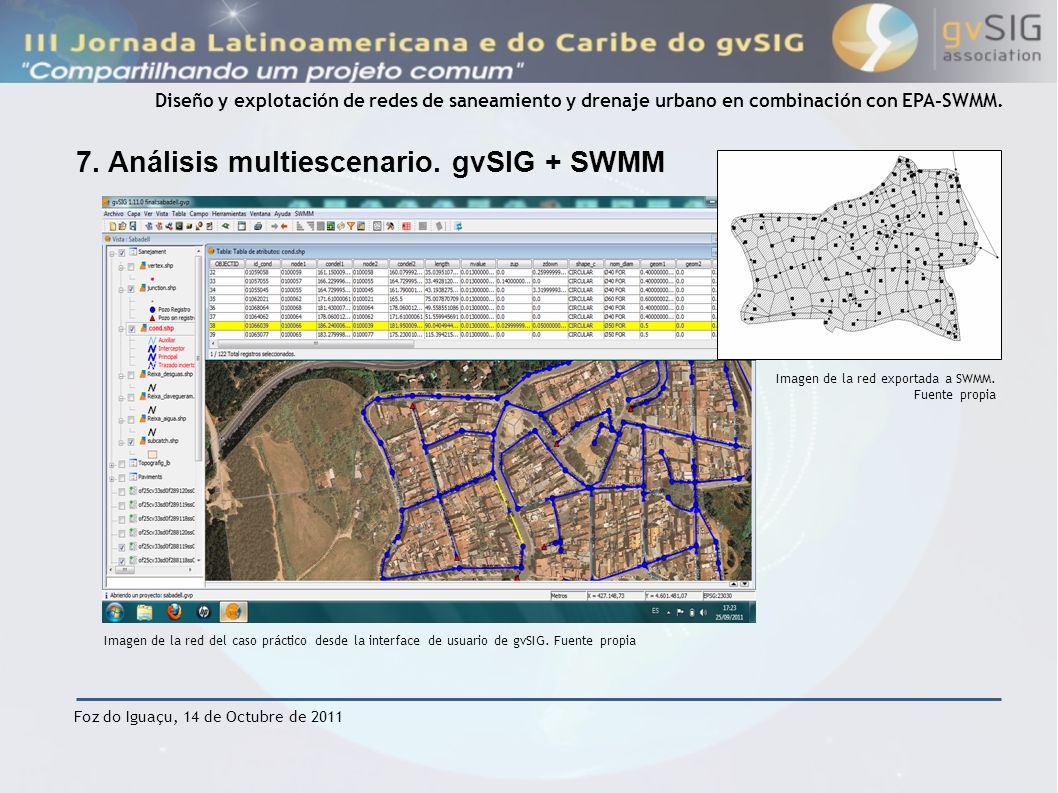Click the grey right arrow toolbar icon

click(275, 226)
